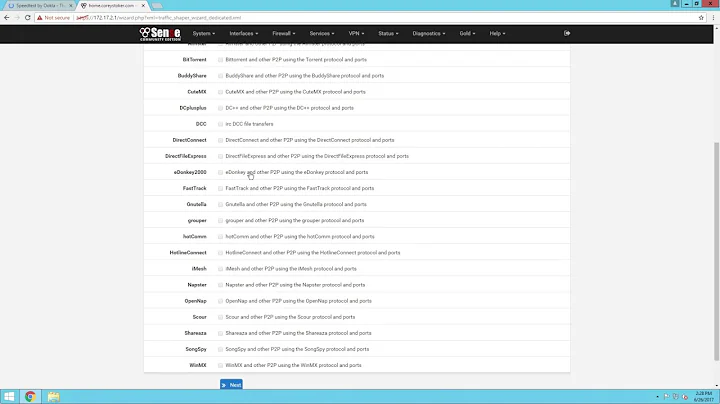Tick the HotlineConnect checkbox

click(x=220, y=252)
